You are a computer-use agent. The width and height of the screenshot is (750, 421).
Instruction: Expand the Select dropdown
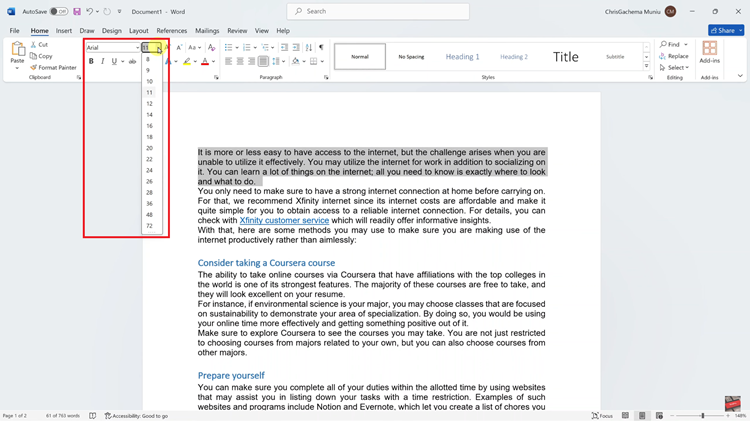tap(674, 67)
